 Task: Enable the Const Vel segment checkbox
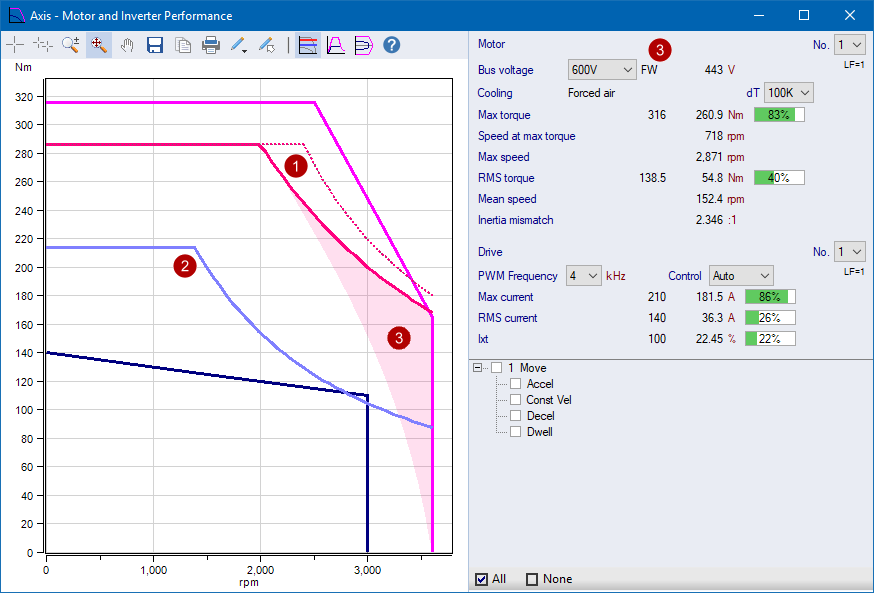tap(516, 400)
